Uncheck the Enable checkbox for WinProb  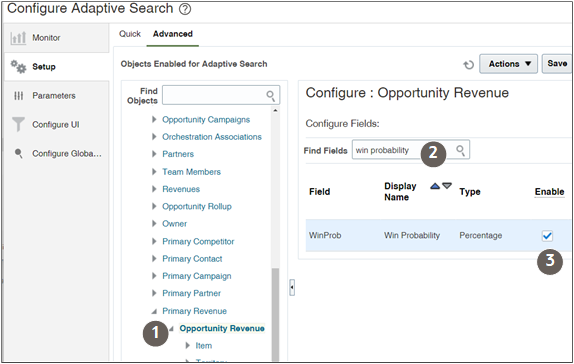(x=547, y=235)
